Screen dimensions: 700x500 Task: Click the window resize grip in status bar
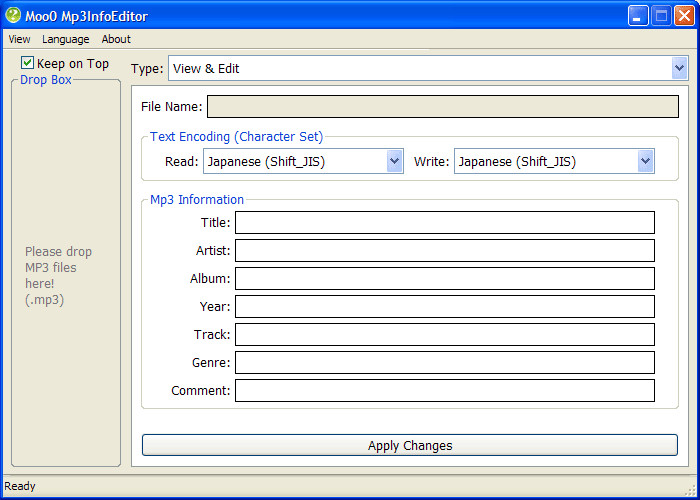point(691,491)
